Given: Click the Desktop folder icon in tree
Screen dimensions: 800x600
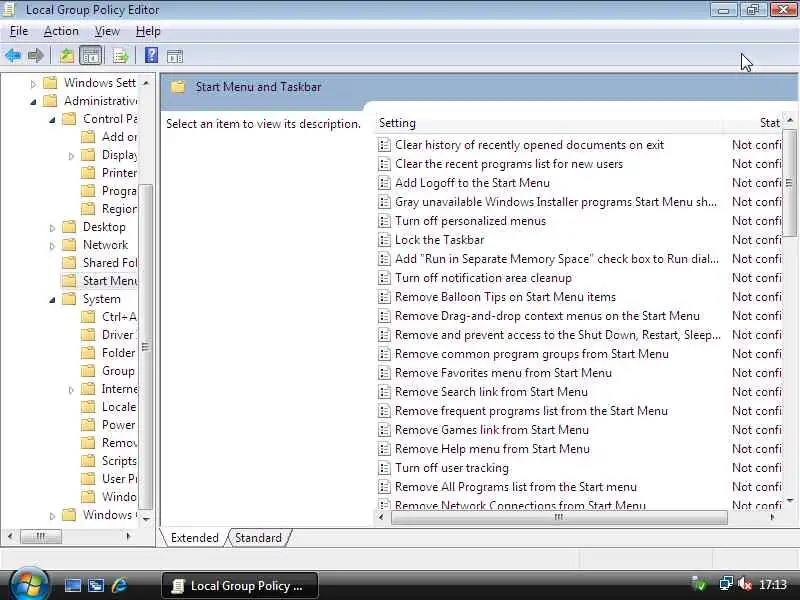Looking at the screenshot, I should [x=69, y=227].
